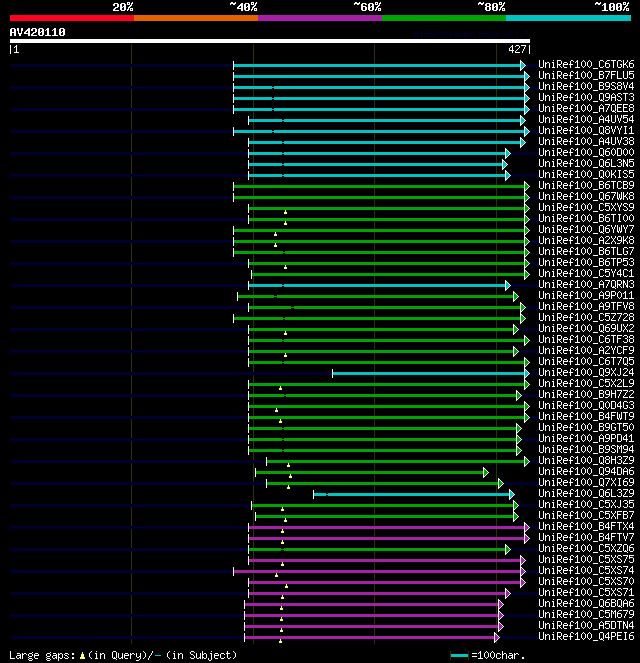Open hit UniRef100_Q9XJ24

pos(586,372)
